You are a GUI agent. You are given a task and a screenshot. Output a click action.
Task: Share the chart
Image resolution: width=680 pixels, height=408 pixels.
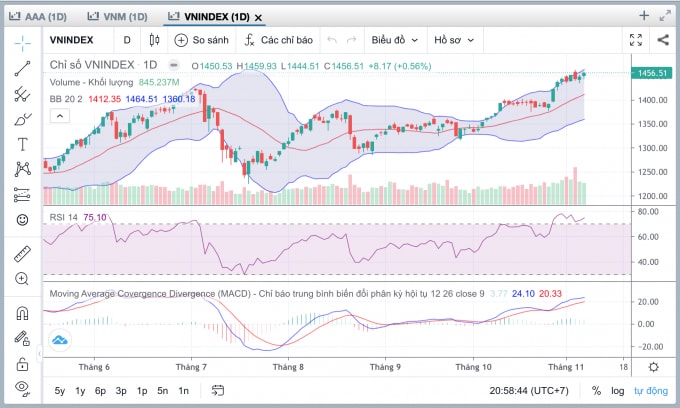point(663,40)
